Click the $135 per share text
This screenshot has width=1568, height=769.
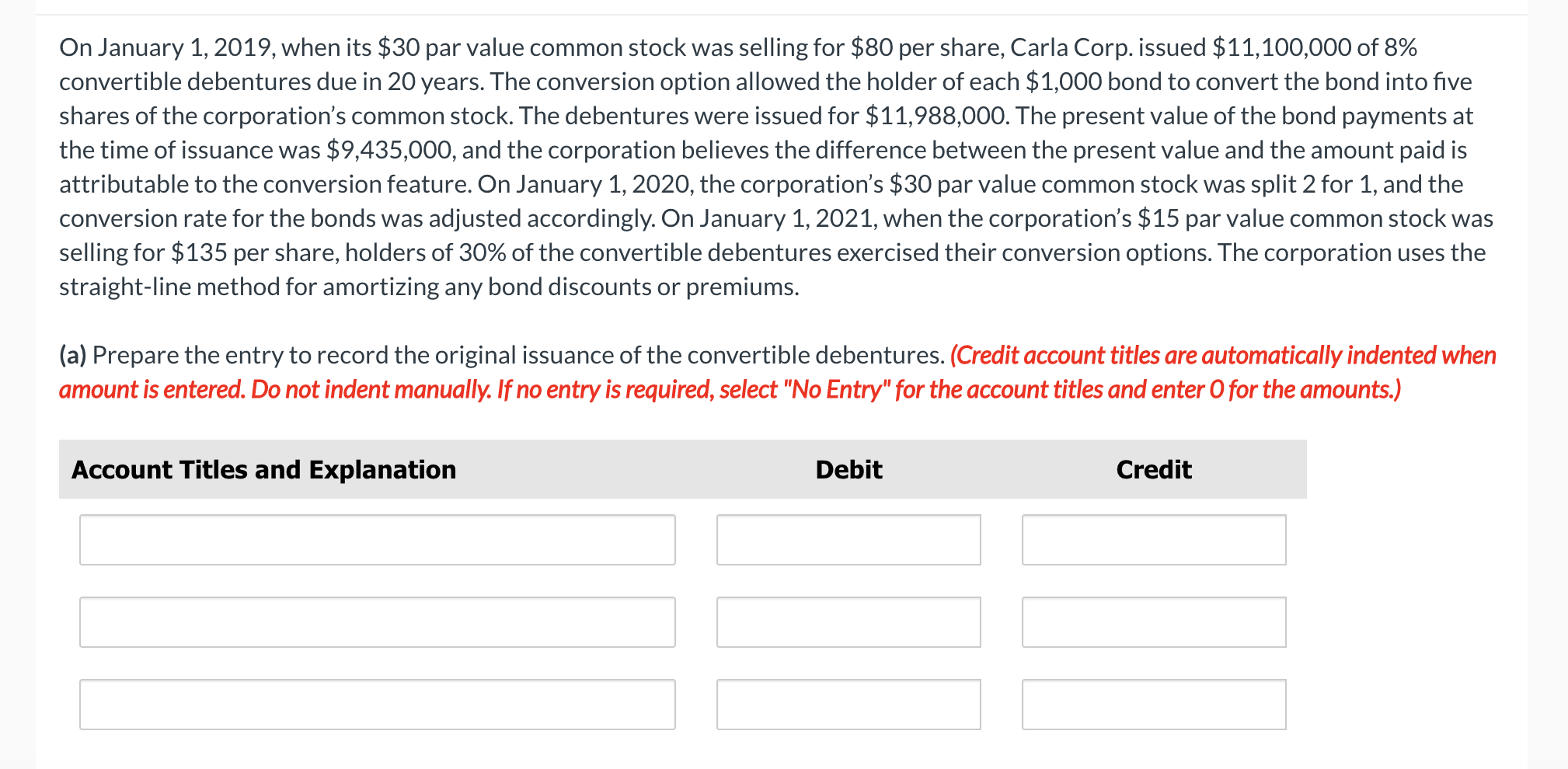[x=198, y=253]
